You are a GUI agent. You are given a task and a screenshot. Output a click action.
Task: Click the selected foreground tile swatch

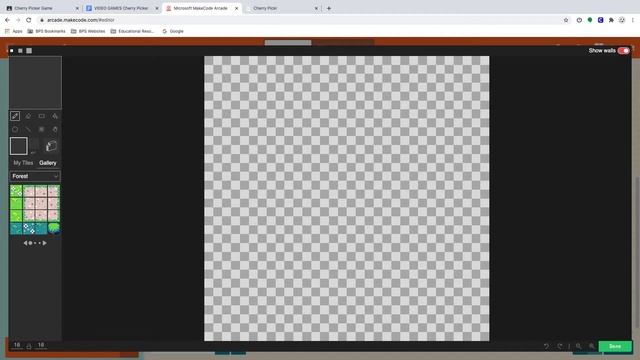pyautogui.click(x=19, y=146)
